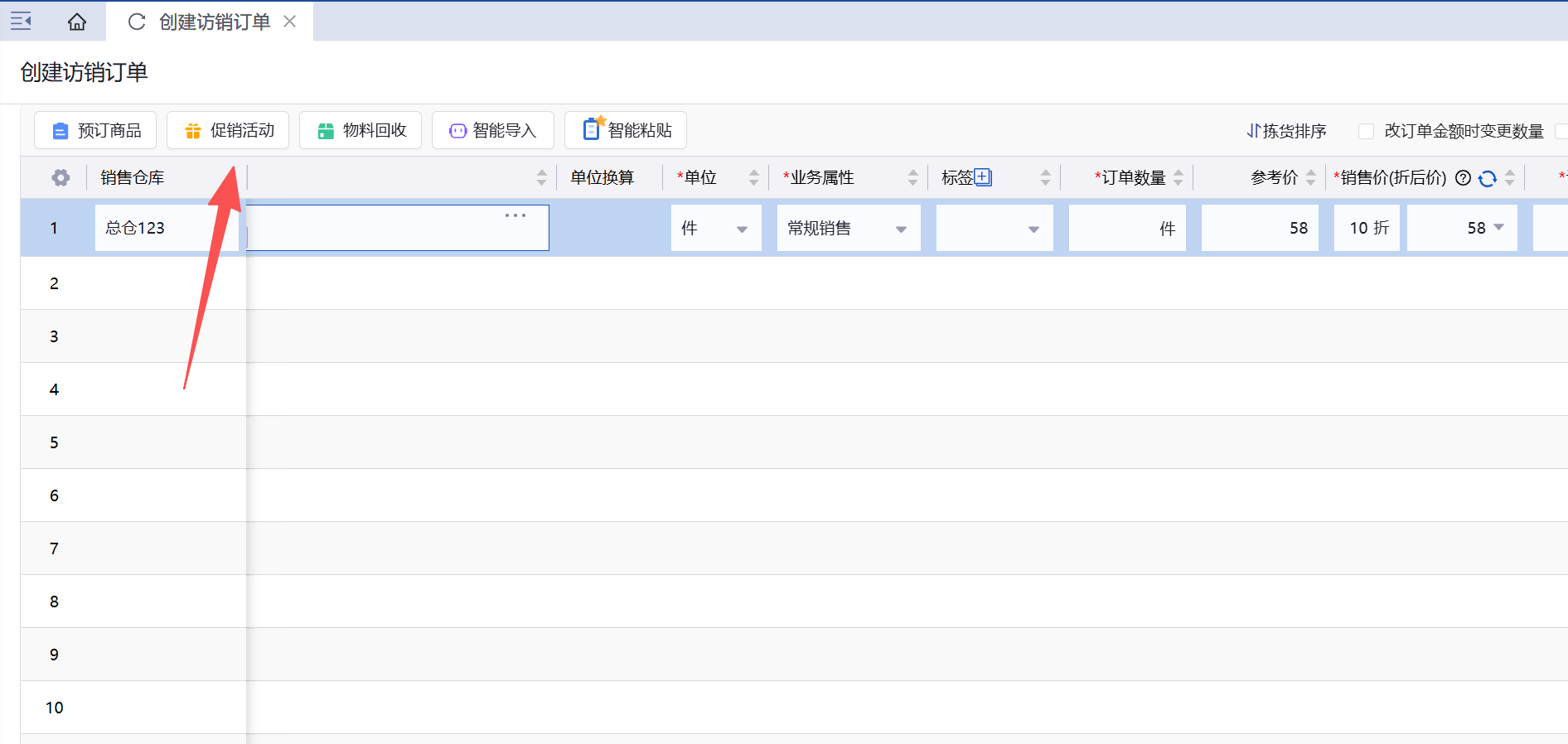Viewport: 1568px width, 744px height.
Task: Click the 10 折 discount field
Action: point(1367,228)
